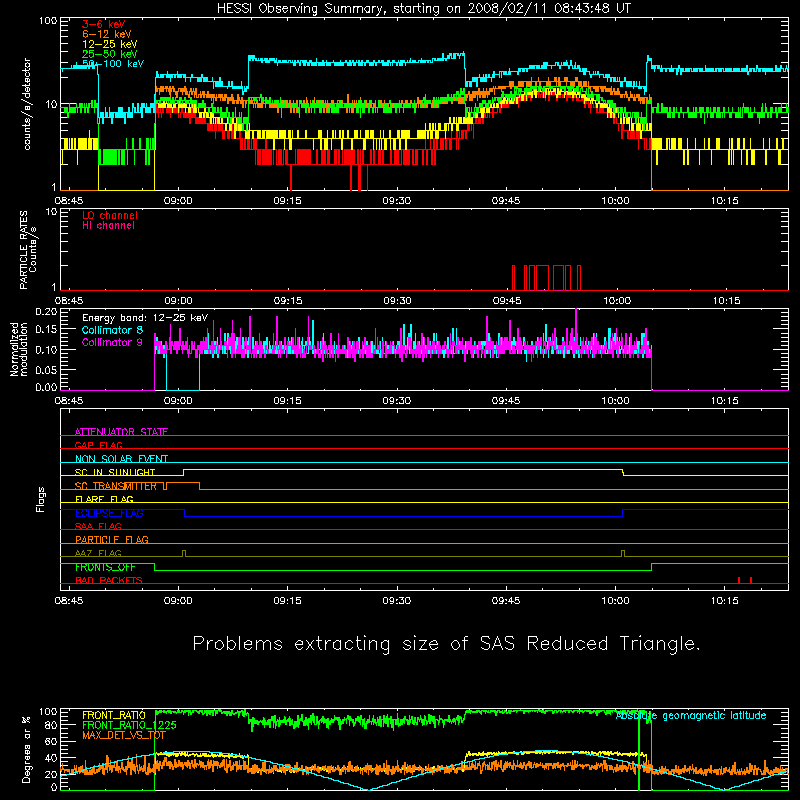The height and width of the screenshot is (800, 800).
Task: Click the SAA_FLAG flag label
Action: 98,526
